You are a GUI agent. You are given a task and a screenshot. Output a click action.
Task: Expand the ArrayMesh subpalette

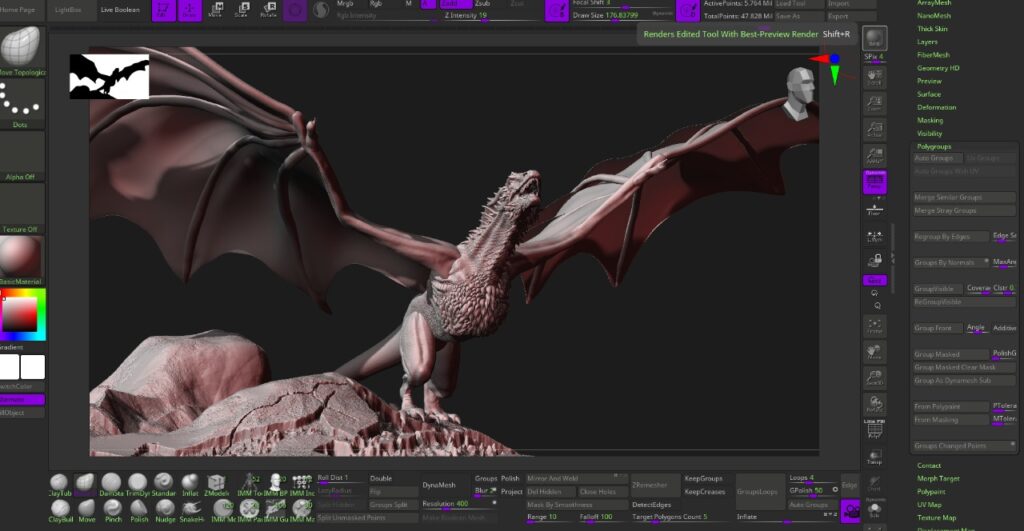tap(934, 3)
